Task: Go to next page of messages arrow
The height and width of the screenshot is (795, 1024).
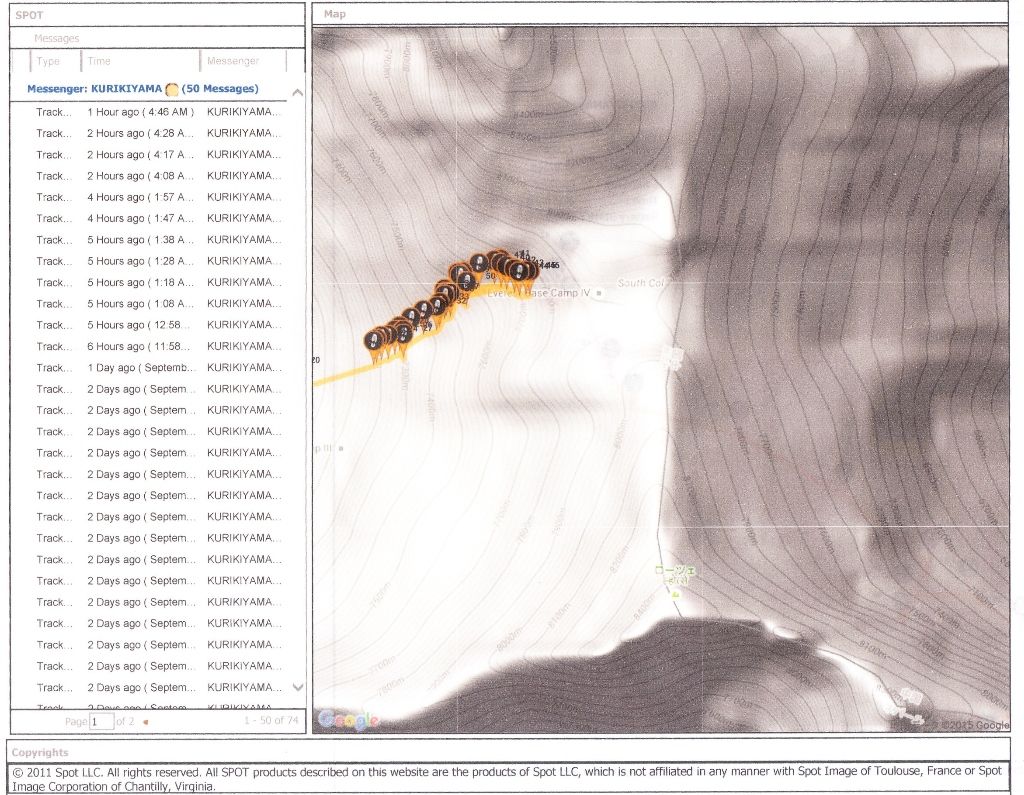Action: pos(146,722)
